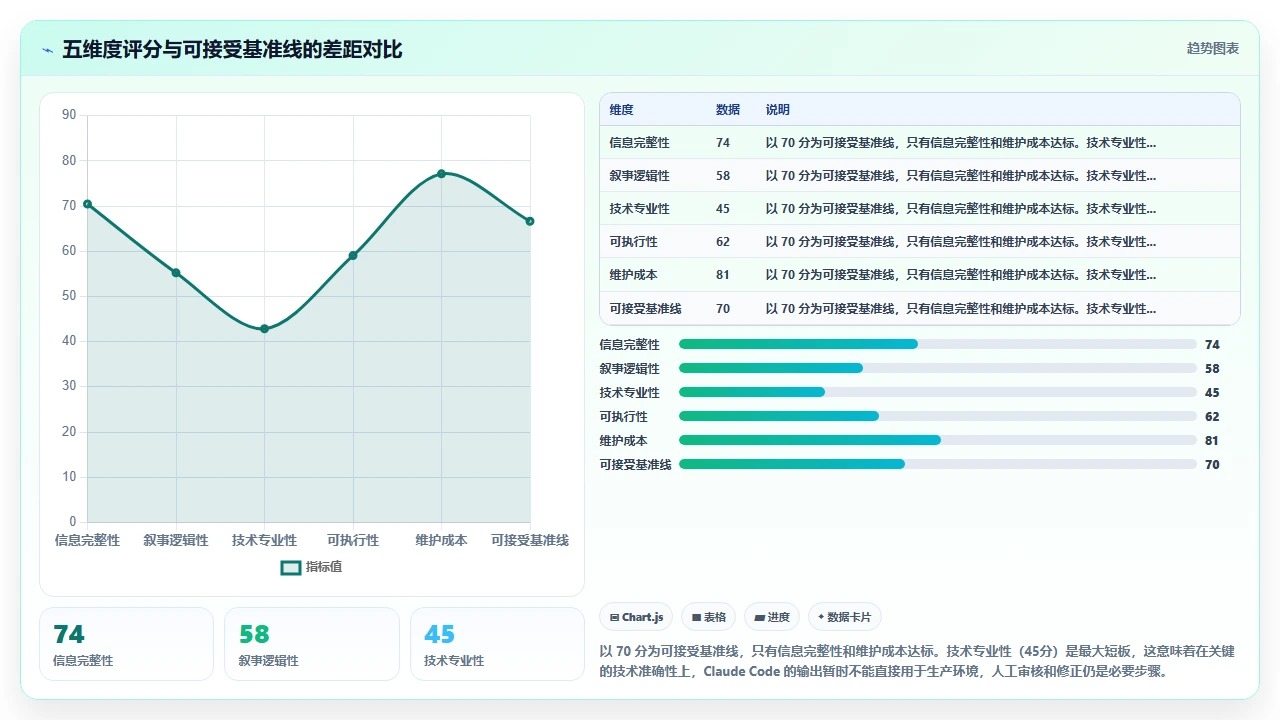
Task: Click the 技术专业性 progress bar
Action: (937, 392)
